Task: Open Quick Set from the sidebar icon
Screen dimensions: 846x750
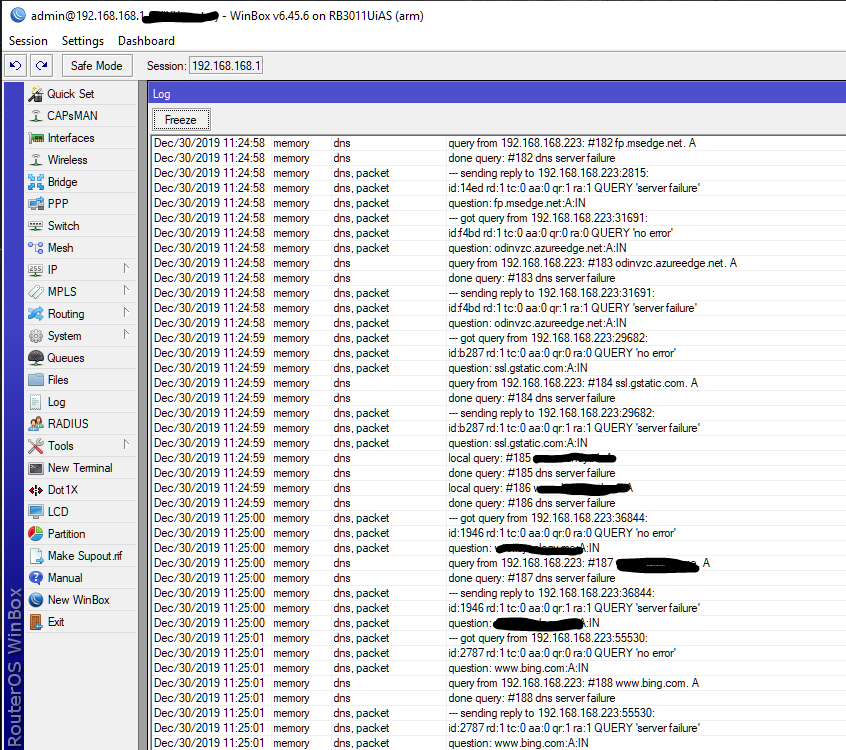Action: pos(36,94)
